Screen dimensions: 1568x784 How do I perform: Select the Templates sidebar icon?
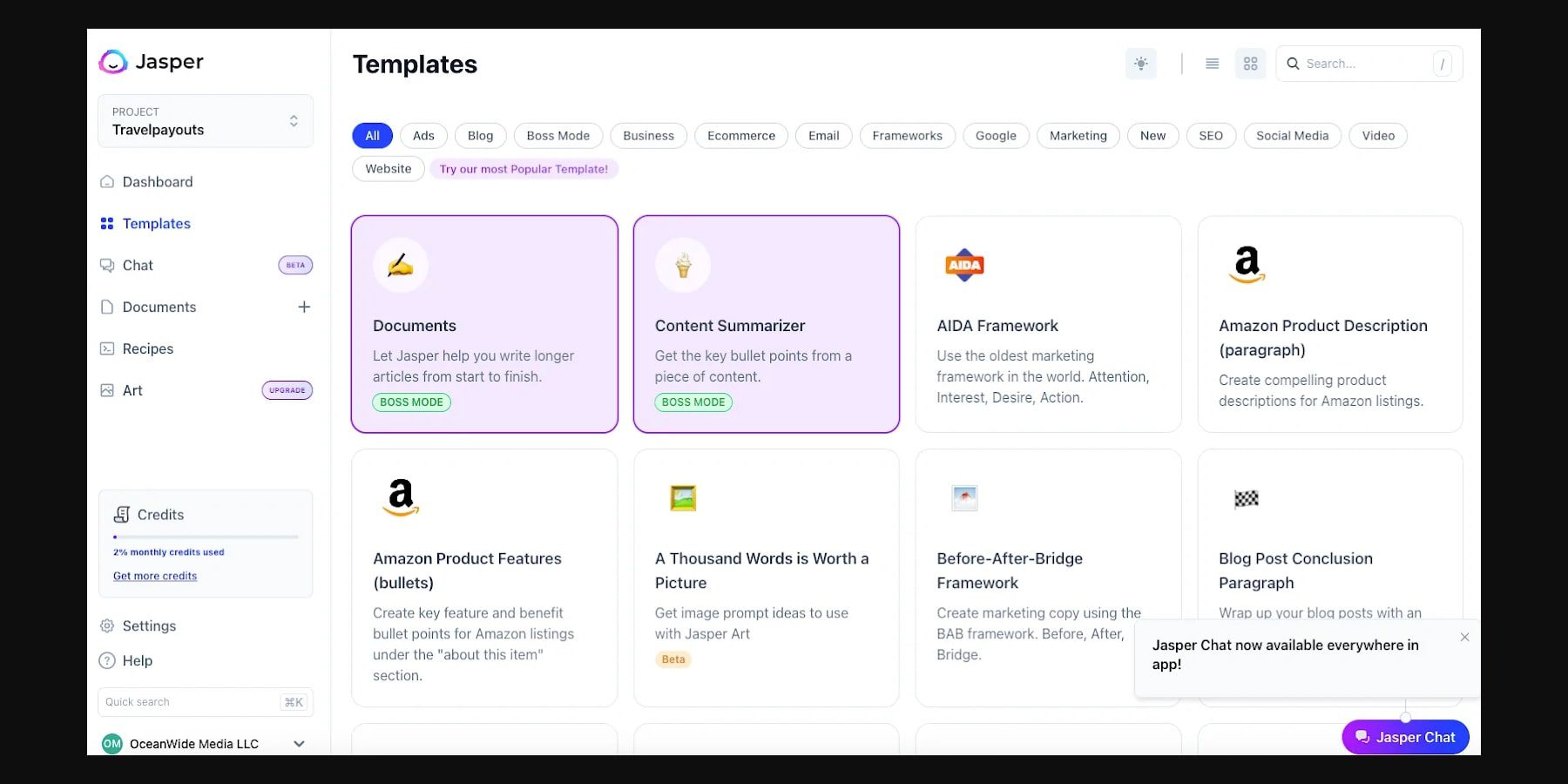(106, 223)
